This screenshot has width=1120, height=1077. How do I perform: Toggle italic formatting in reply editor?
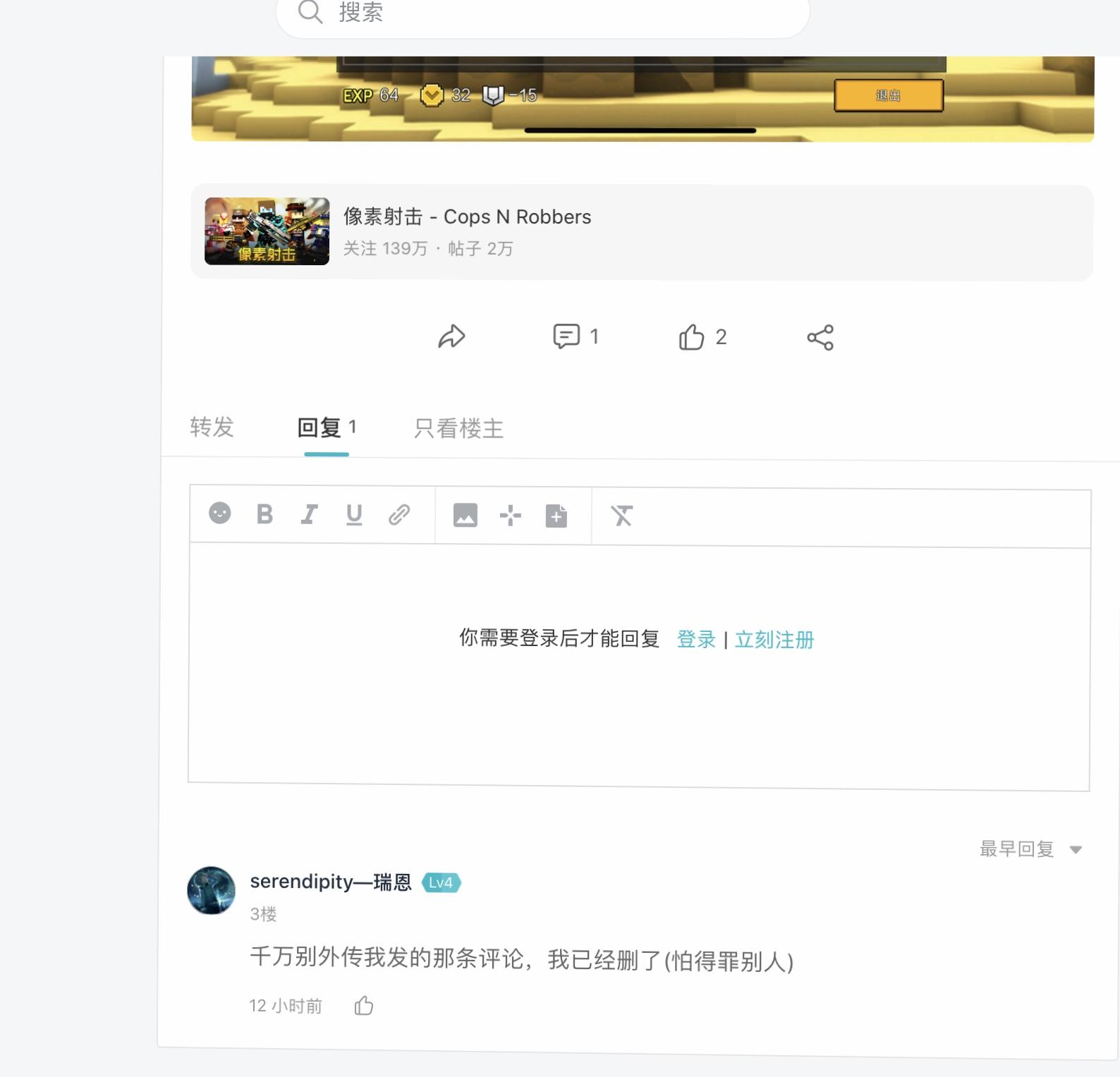(309, 515)
